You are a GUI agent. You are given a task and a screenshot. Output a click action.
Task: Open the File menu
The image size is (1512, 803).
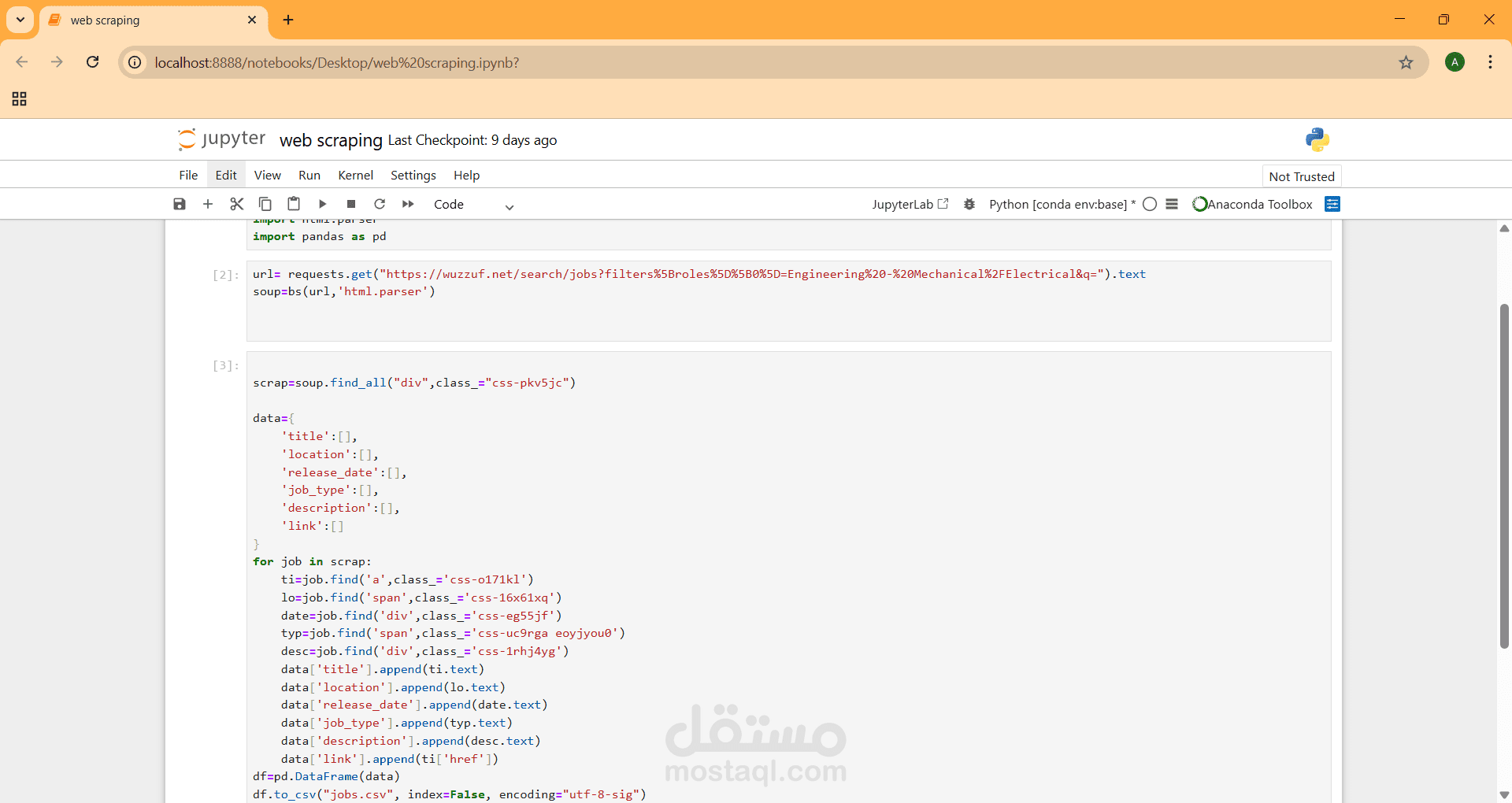click(188, 175)
